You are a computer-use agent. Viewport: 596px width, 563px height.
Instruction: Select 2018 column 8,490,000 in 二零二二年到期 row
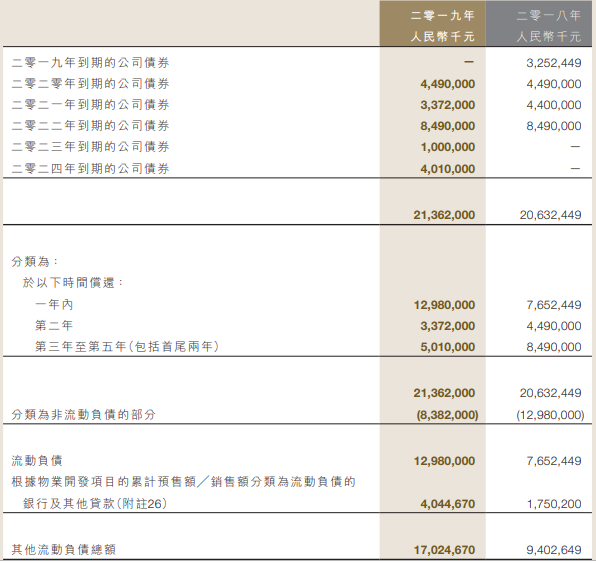(x=554, y=126)
